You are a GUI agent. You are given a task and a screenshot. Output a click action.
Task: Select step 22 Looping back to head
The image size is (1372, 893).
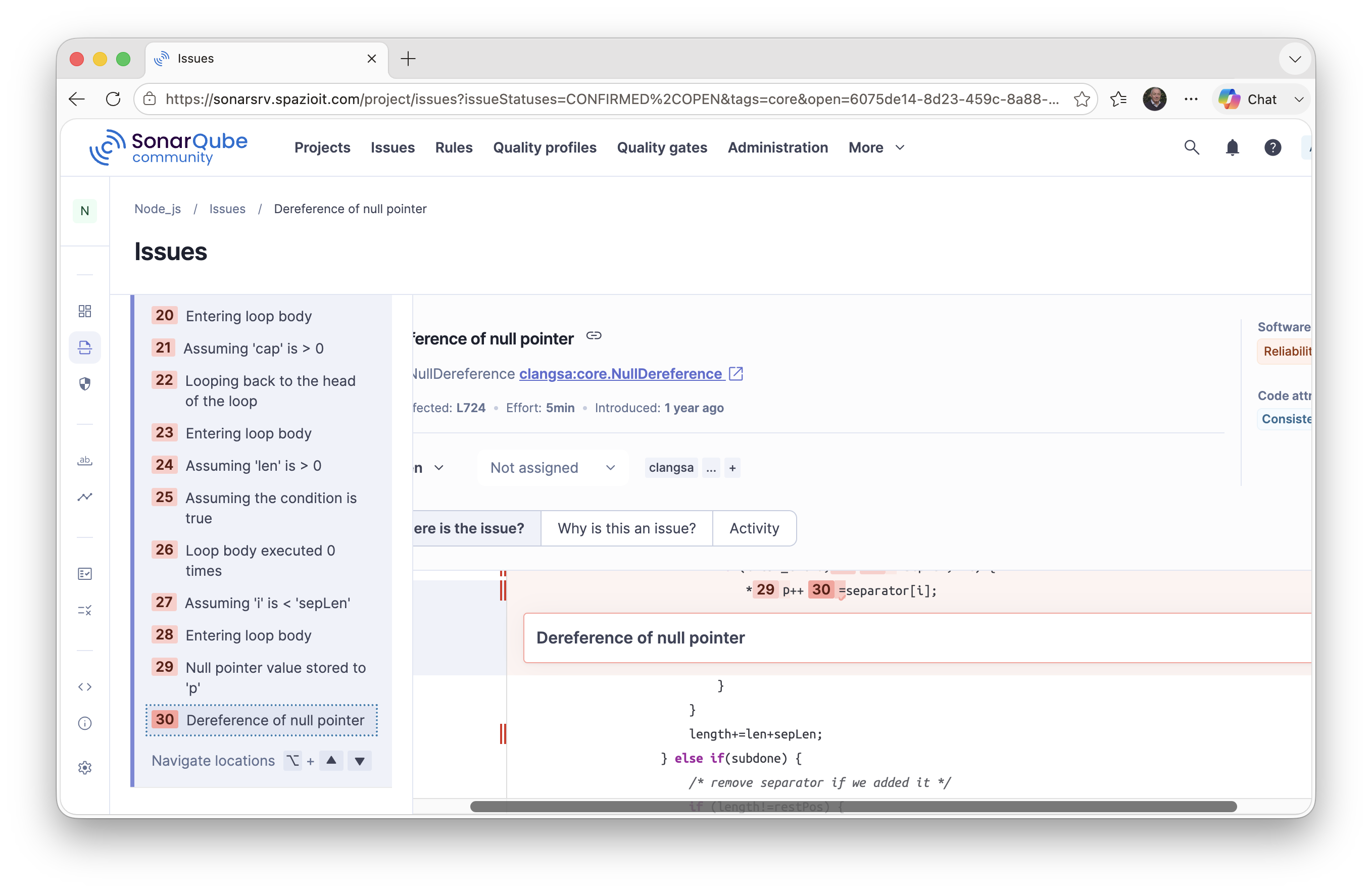262,391
